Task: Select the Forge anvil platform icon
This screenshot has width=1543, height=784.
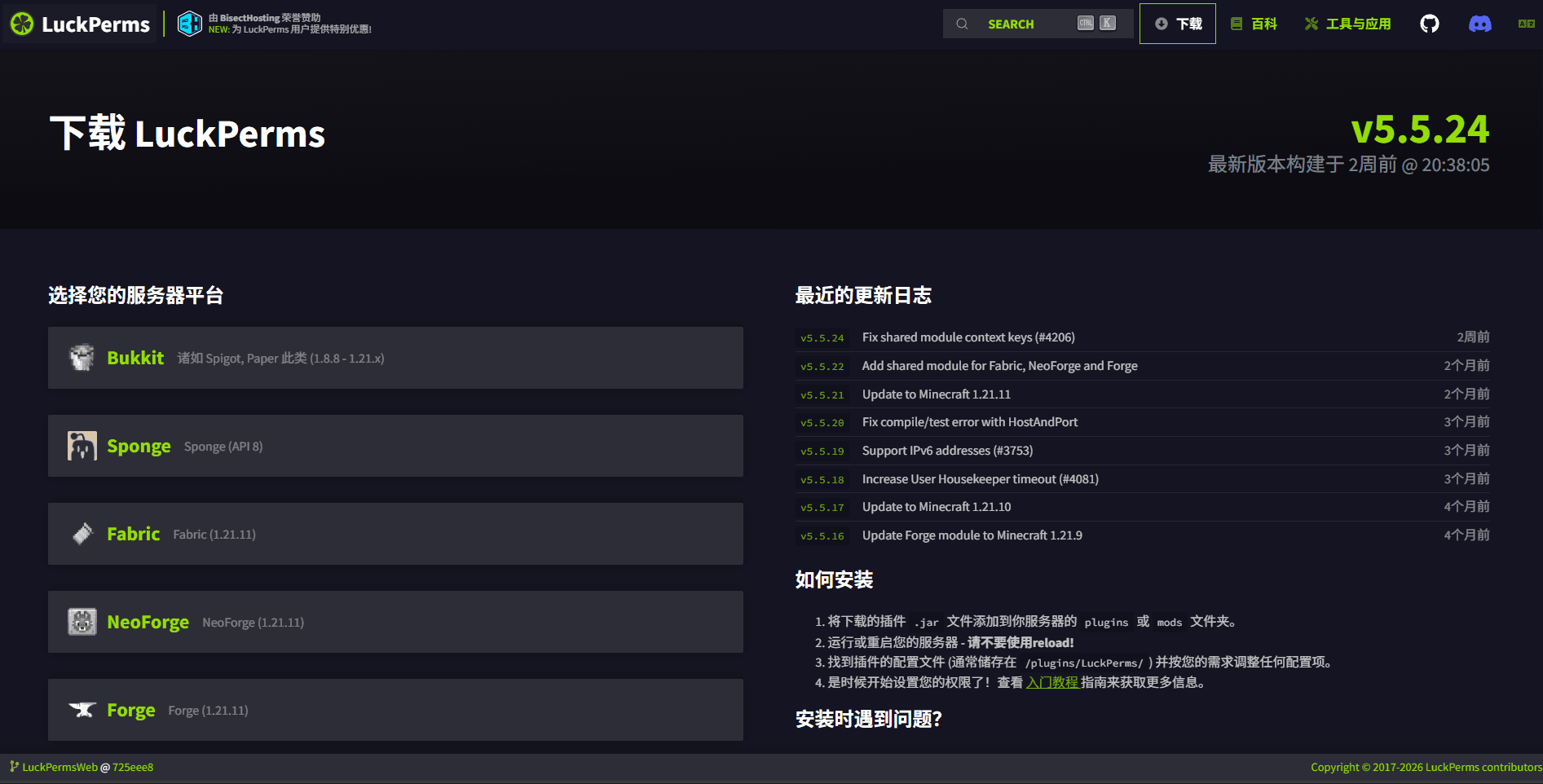Action: 82,710
